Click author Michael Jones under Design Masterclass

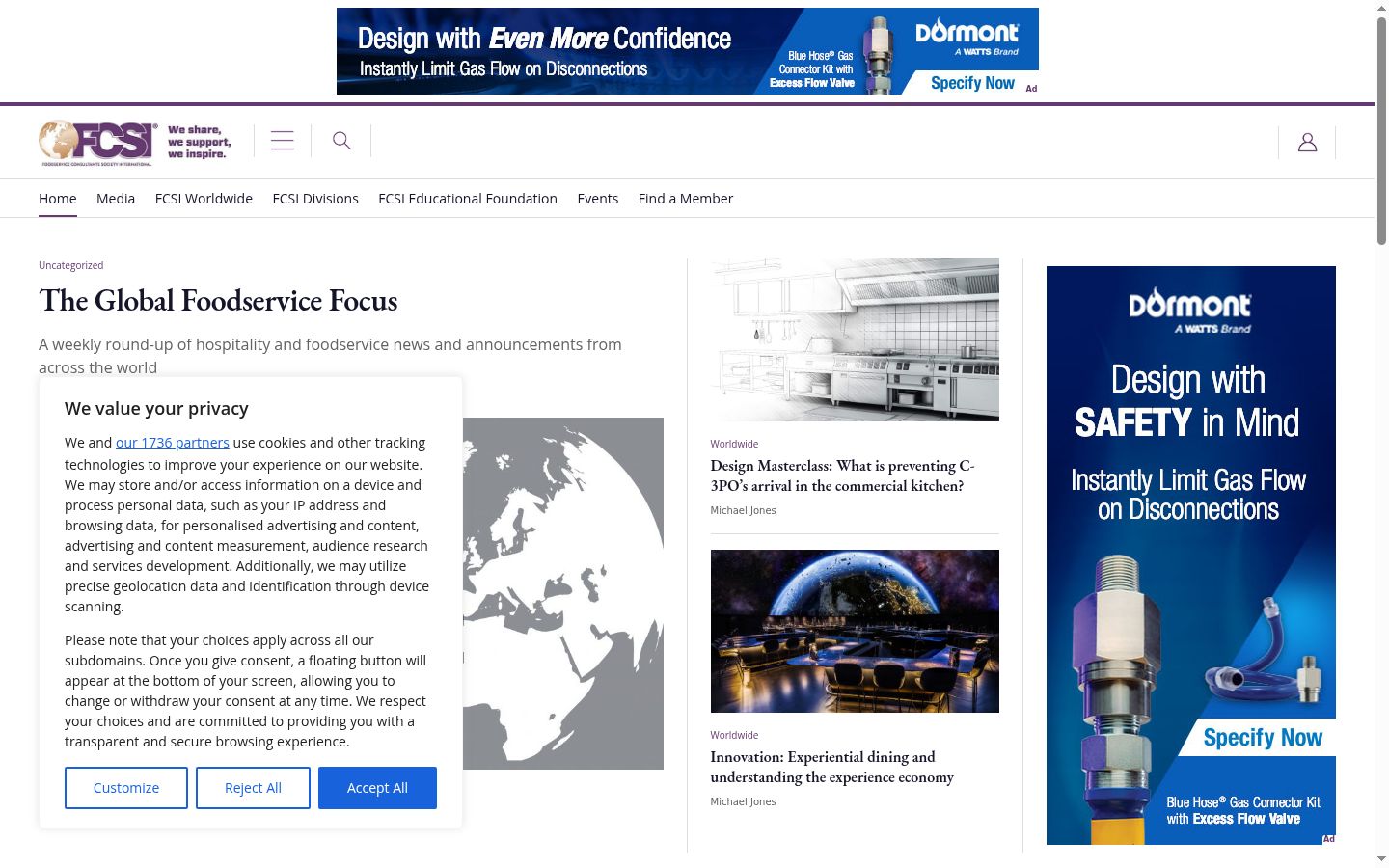(x=744, y=510)
